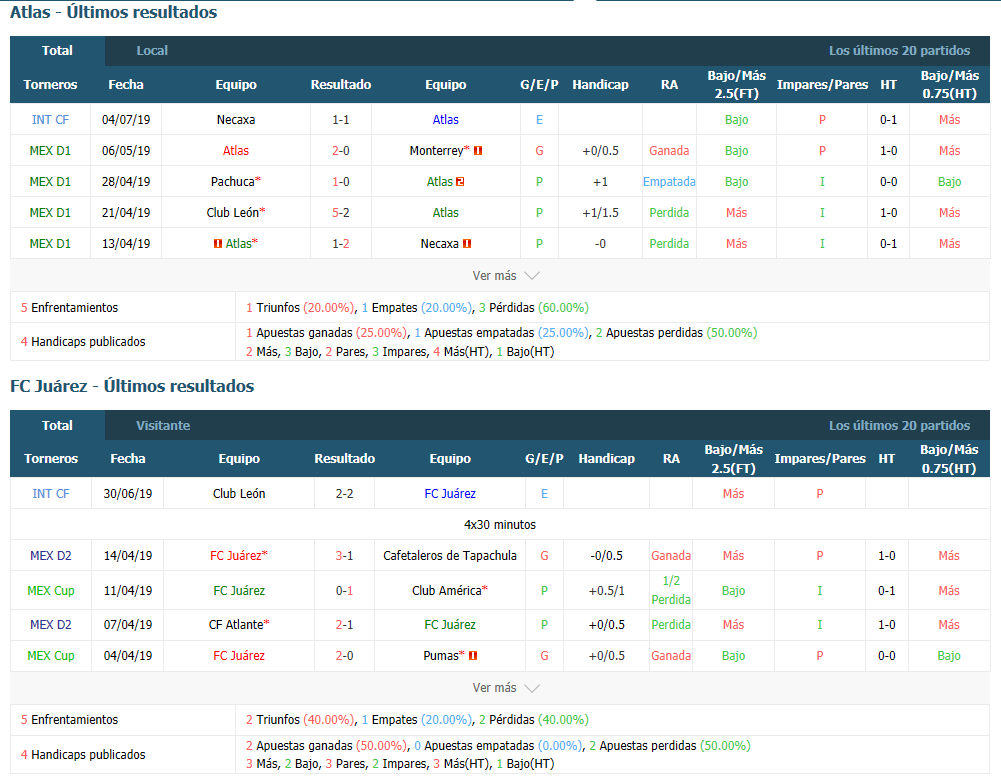
Task: Select the Total tab in FC Juárez section
Action: point(57,426)
